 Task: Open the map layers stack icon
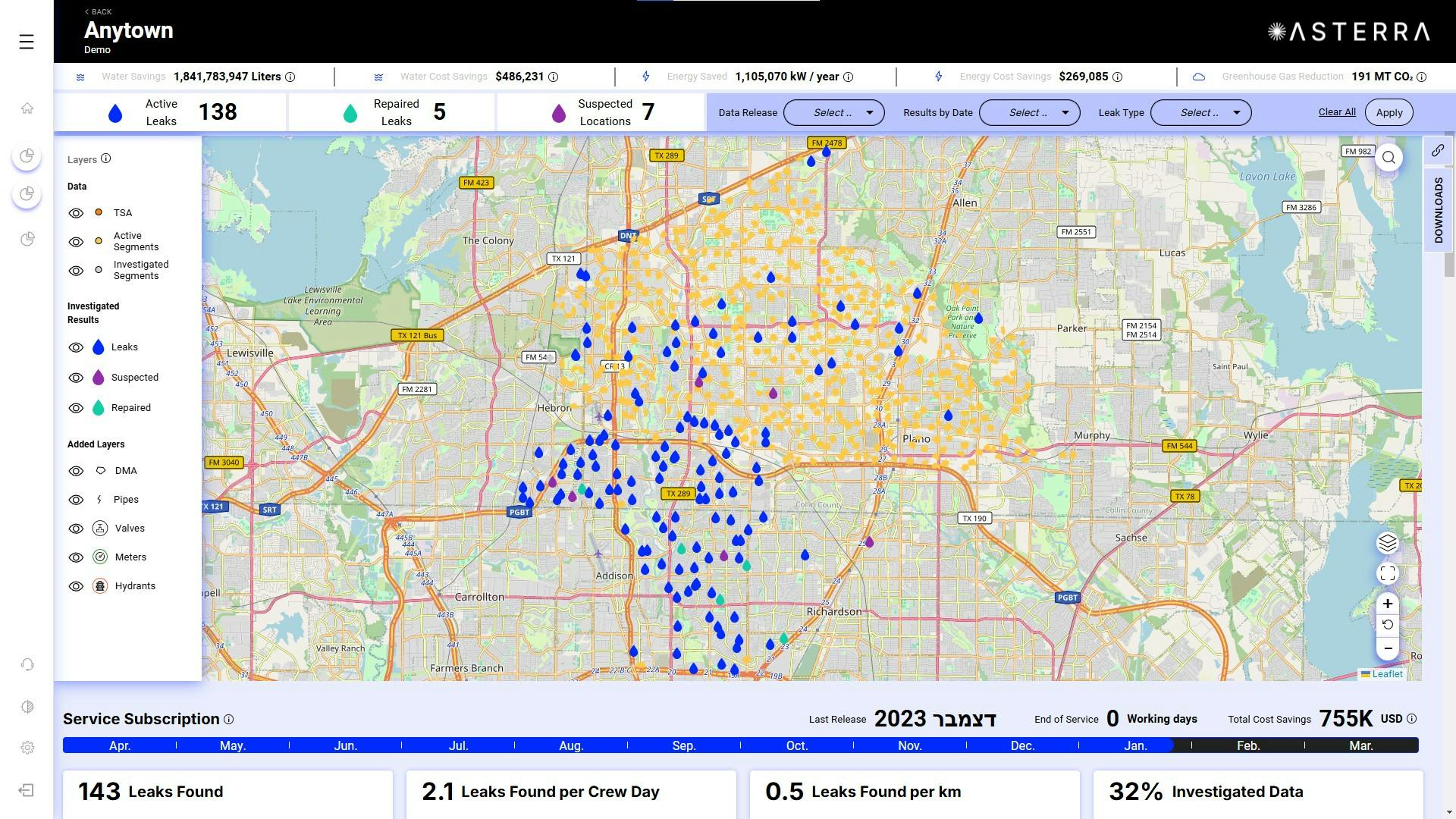point(1387,543)
